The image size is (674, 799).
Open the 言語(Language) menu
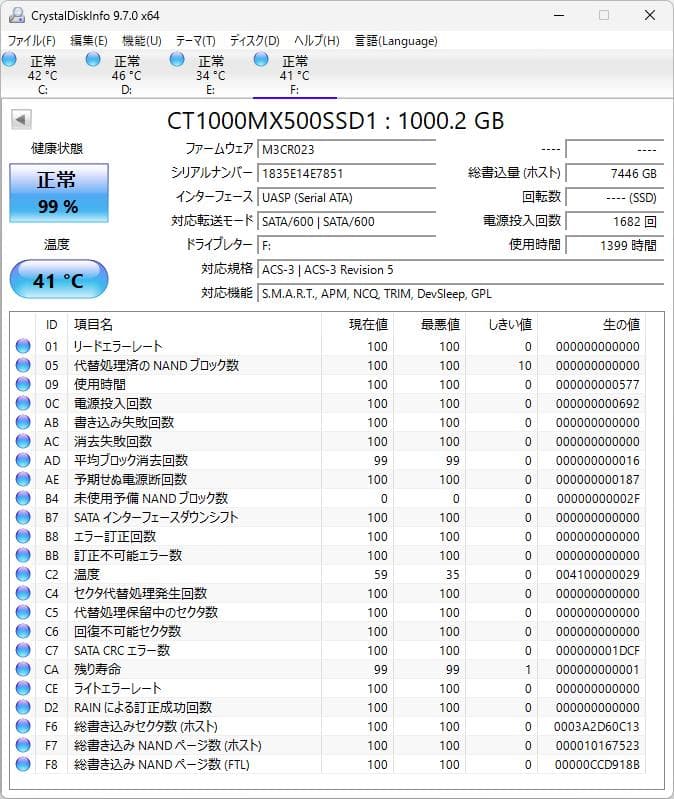(396, 40)
